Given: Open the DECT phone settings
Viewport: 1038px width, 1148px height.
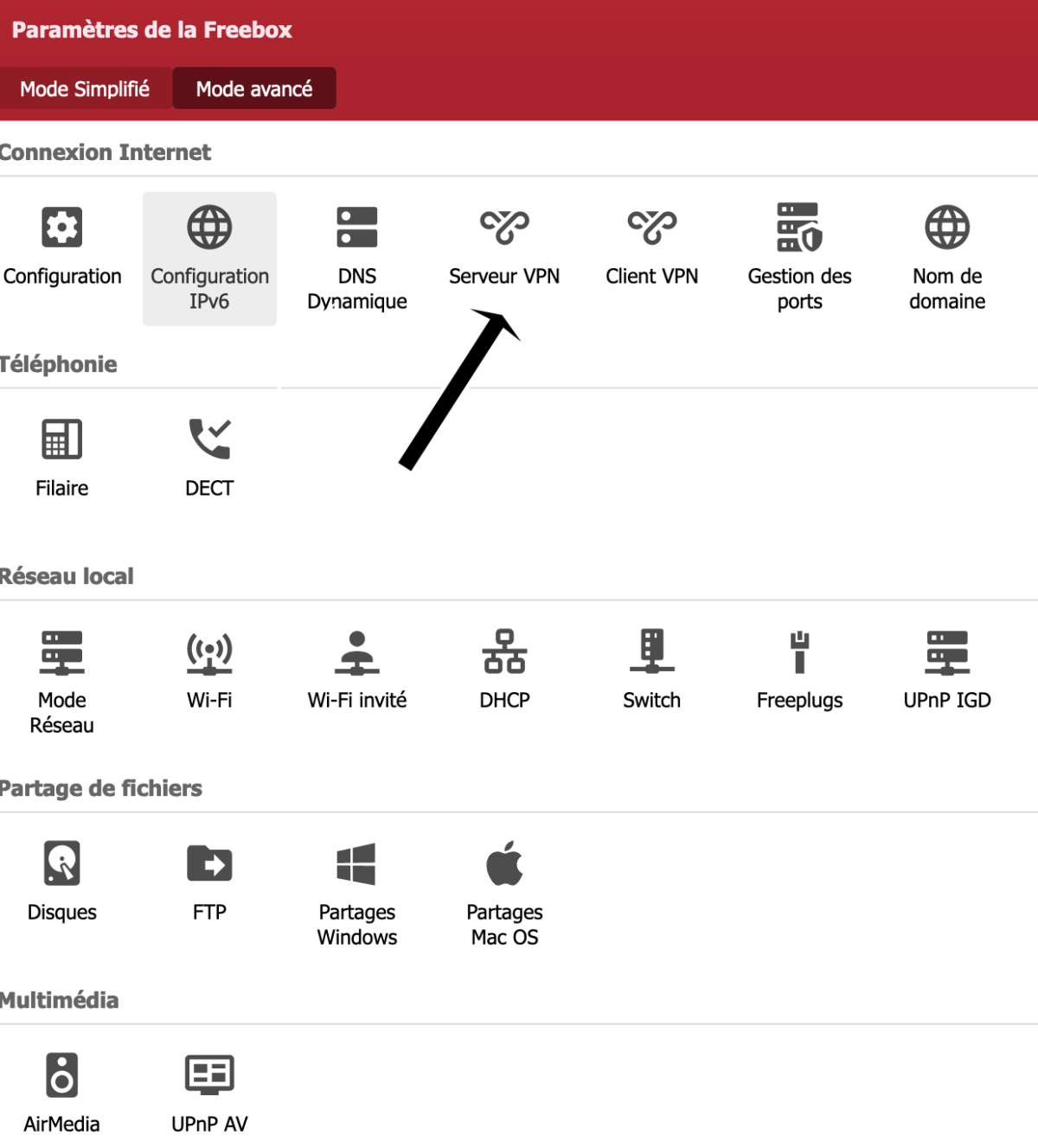Looking at the screenshot, I should [x=209, y=440].
